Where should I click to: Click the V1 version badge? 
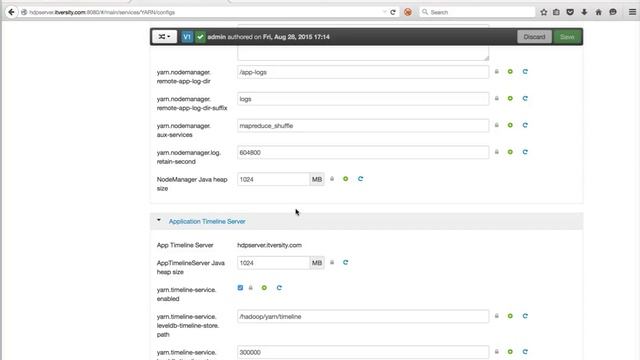pyautogui.click(x=187, y=37)
